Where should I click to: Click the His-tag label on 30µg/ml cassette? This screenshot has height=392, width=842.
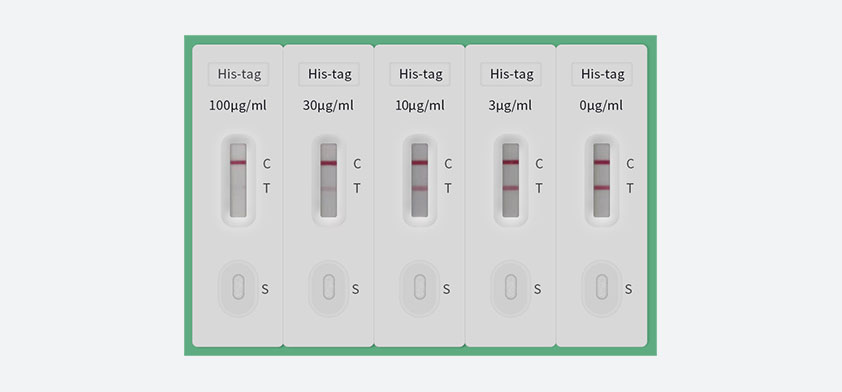(329, 74)
